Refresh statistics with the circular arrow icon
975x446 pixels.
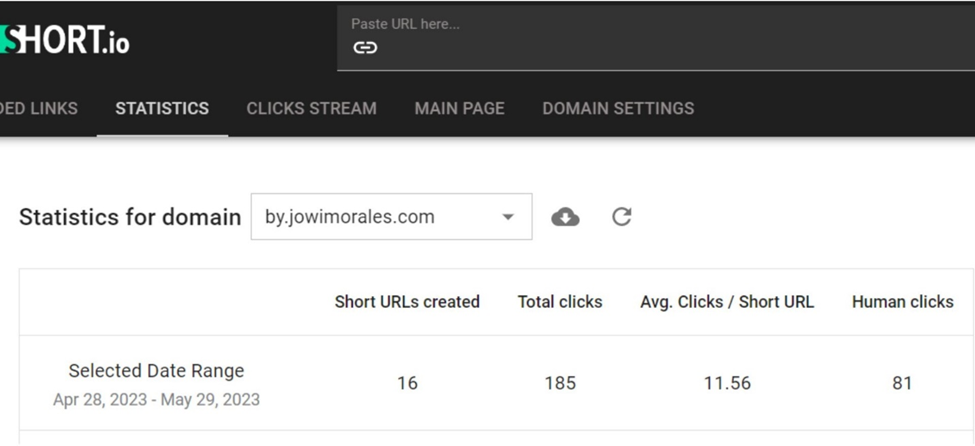[622, 216]
